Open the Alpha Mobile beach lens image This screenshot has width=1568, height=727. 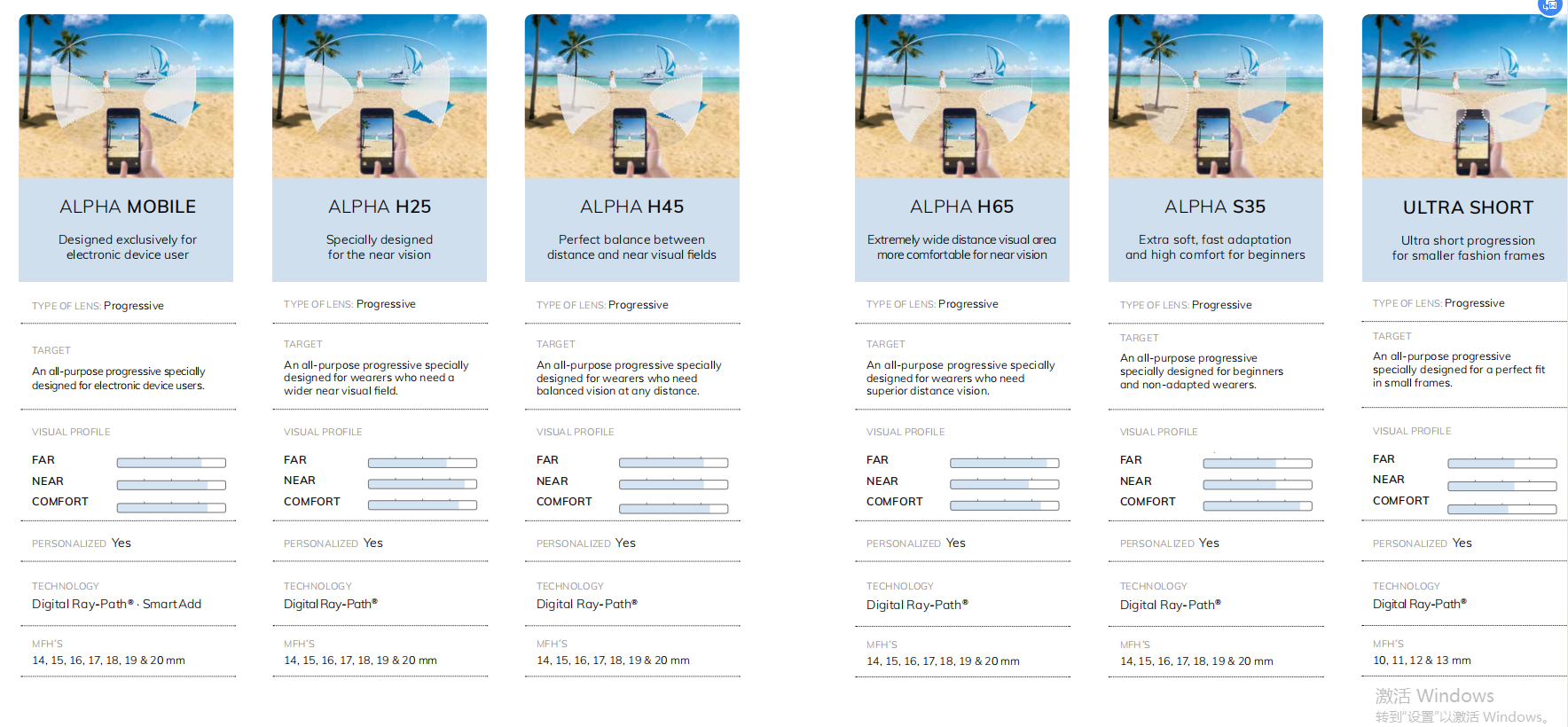[x=126, y=96]
